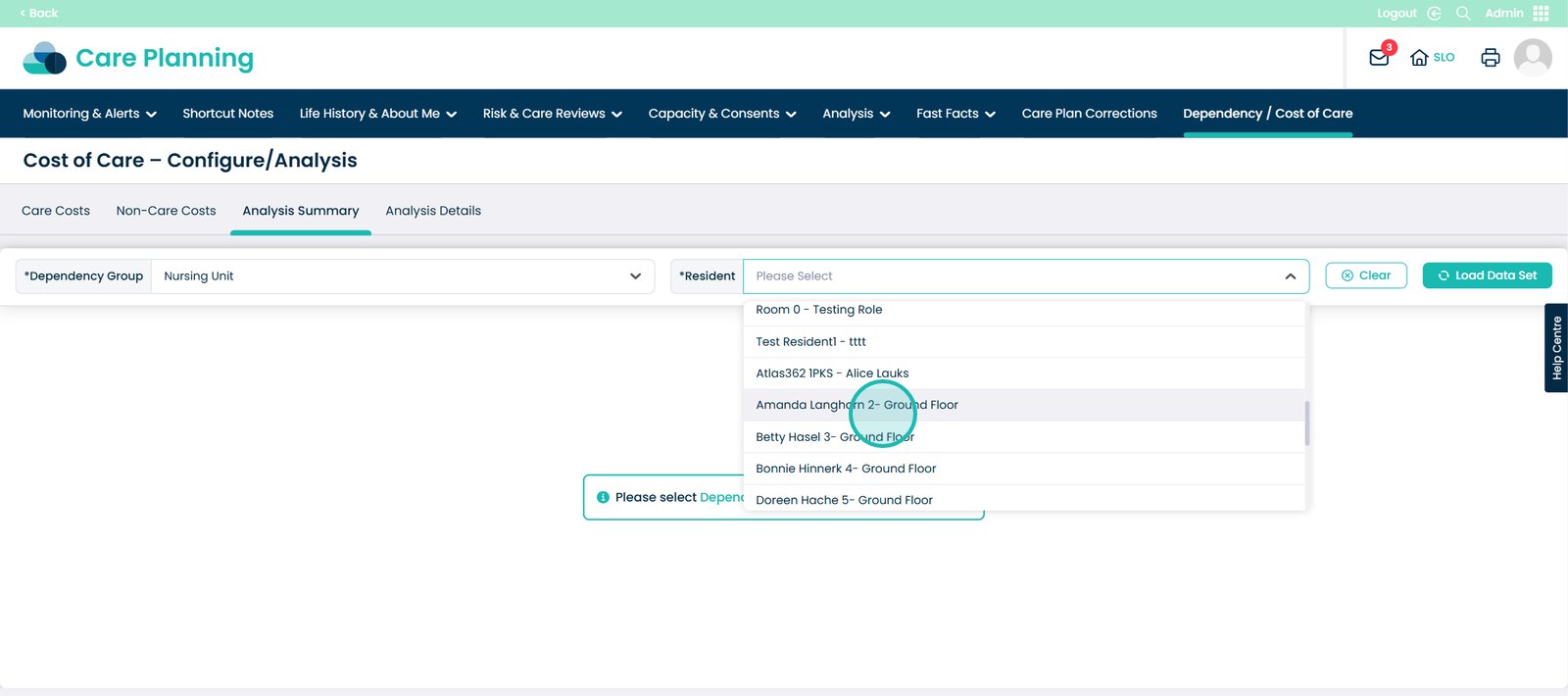Open the Admin apps grid icon
Screen dimensions: 1568x696
tap(1541, 13)
